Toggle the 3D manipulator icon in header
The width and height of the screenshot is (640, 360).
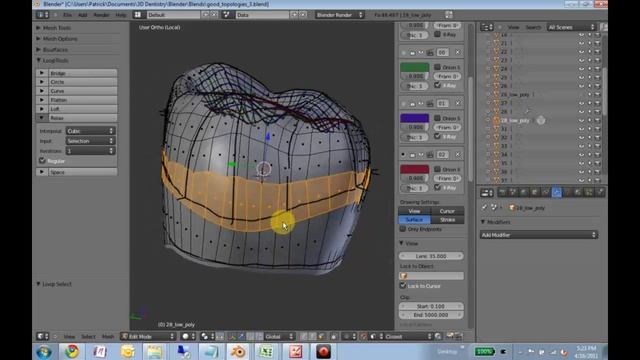coord(232,336)
